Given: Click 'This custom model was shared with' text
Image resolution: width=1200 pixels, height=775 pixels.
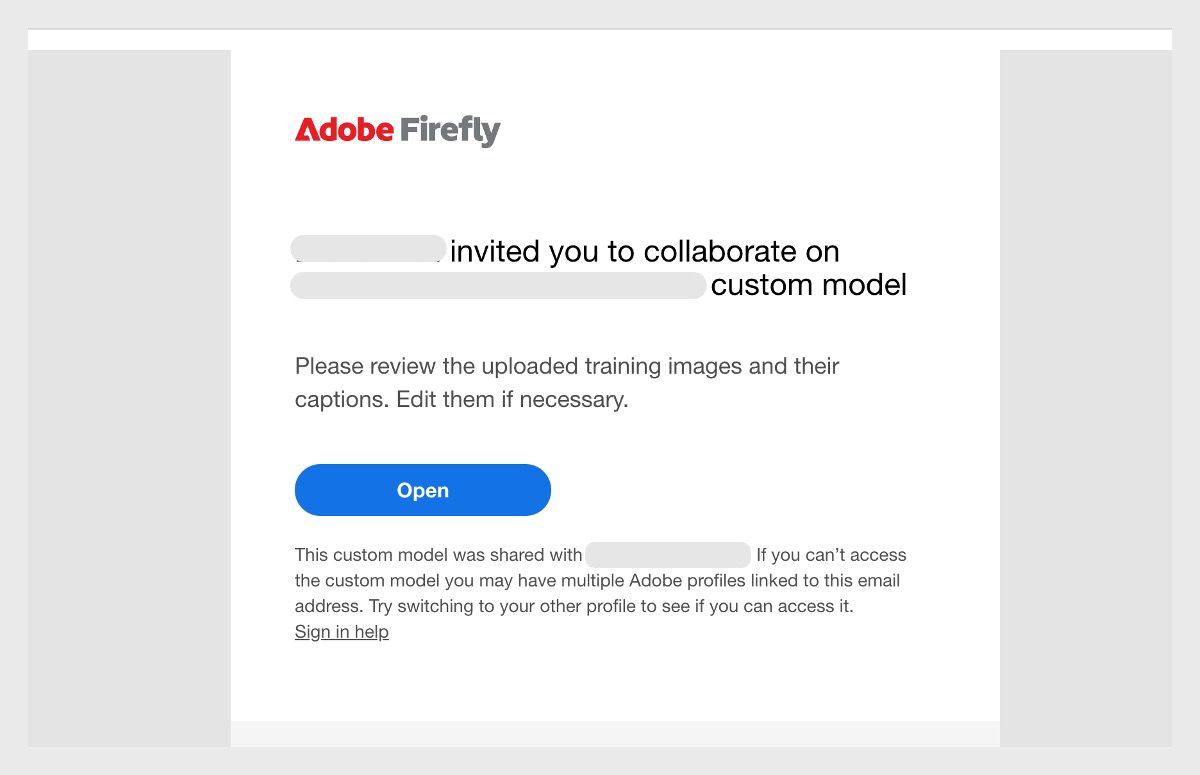Looking at the screenshot, I should [x=438, y=555].
